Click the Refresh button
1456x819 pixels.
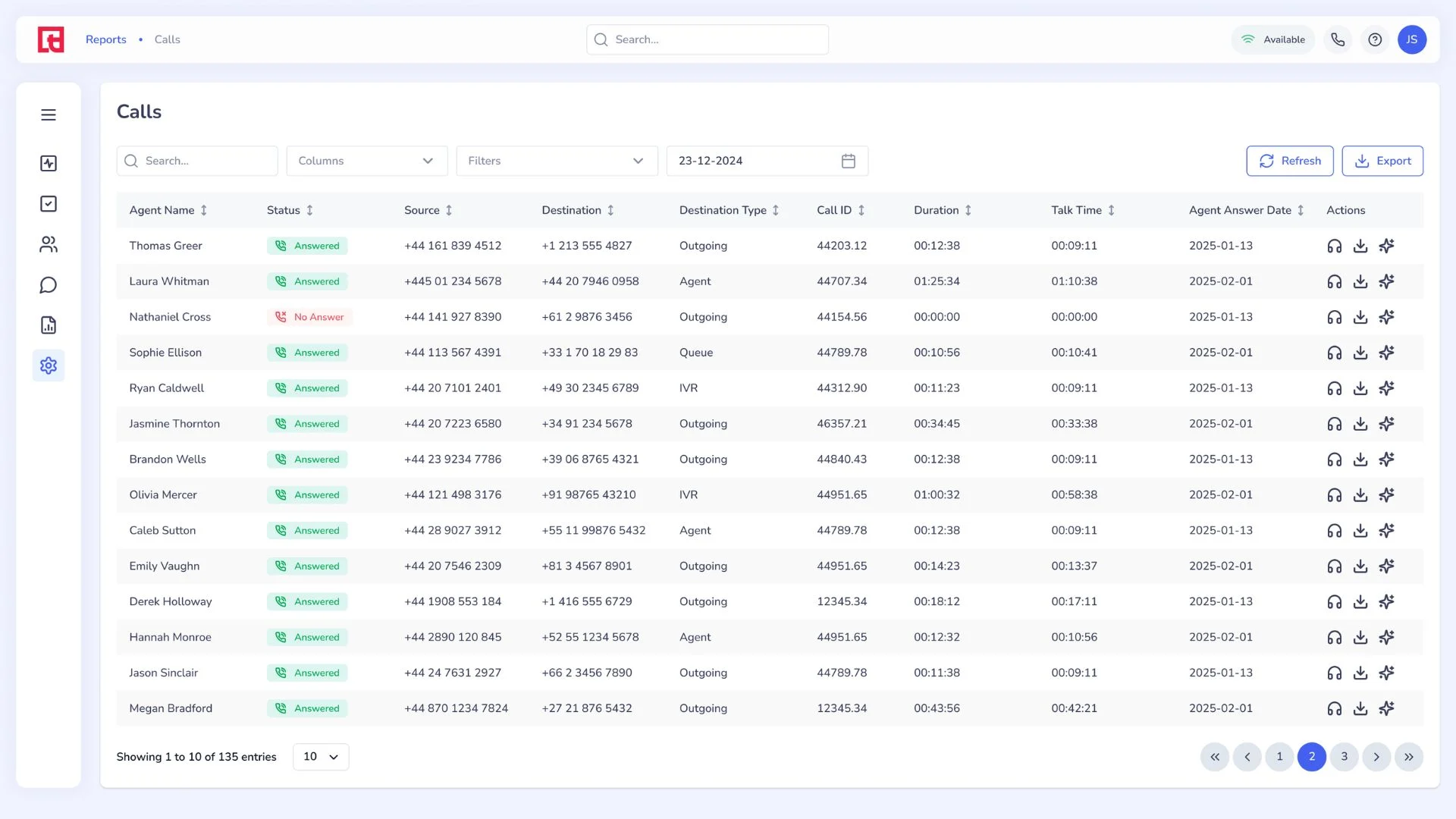tap(1289, 161)
